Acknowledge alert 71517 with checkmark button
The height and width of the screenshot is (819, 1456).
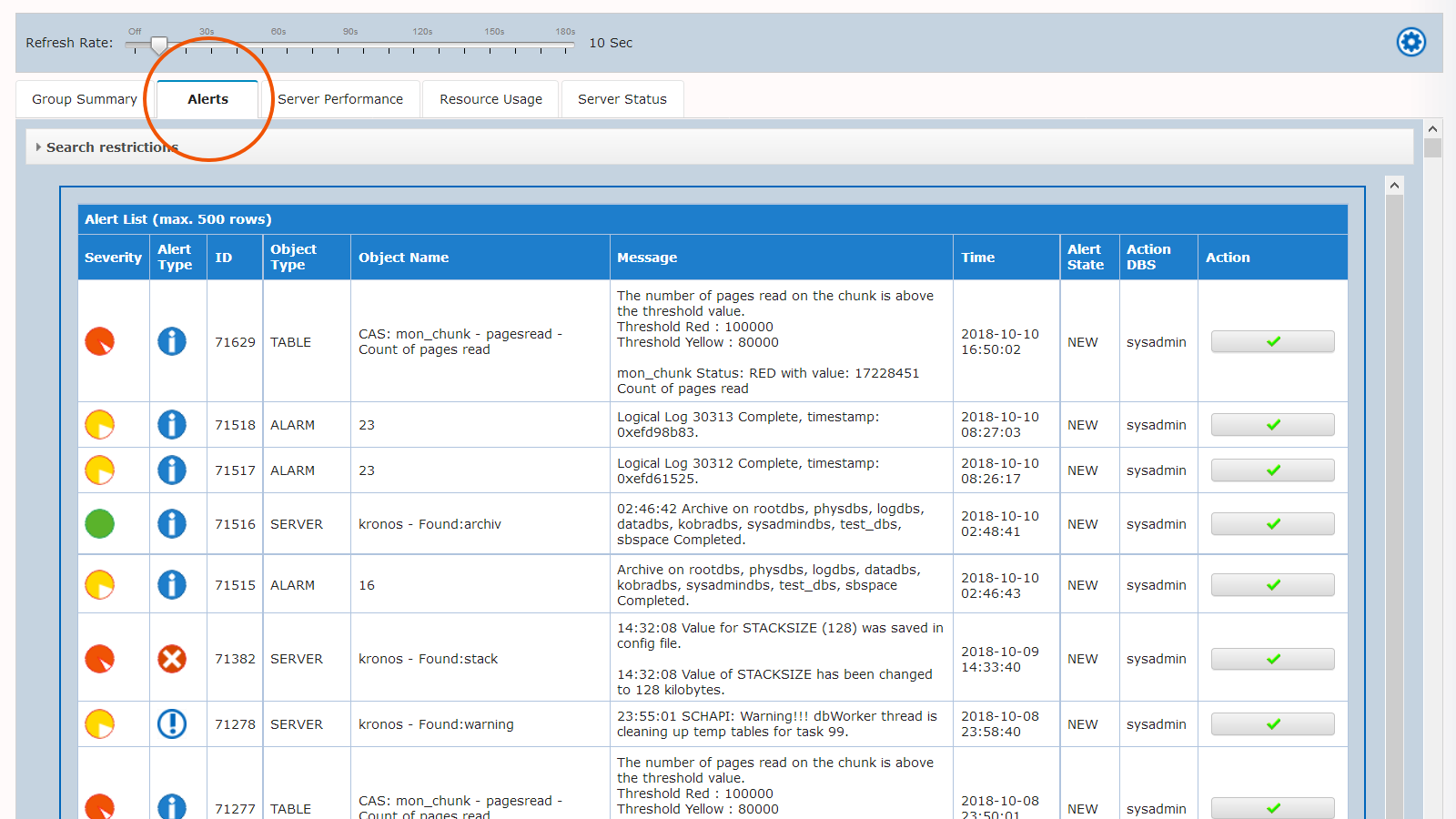pos(1272,470)
